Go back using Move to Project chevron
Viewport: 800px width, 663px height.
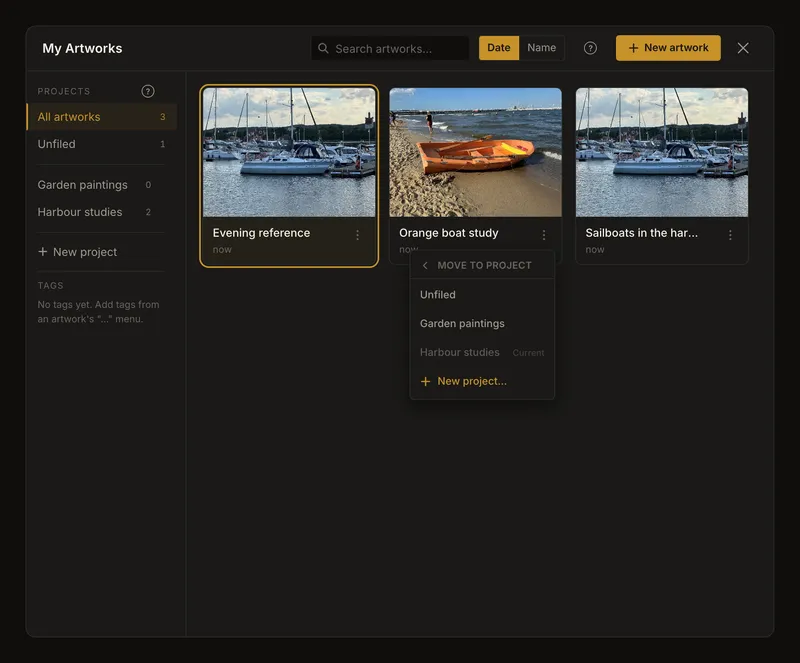point(425,265)
